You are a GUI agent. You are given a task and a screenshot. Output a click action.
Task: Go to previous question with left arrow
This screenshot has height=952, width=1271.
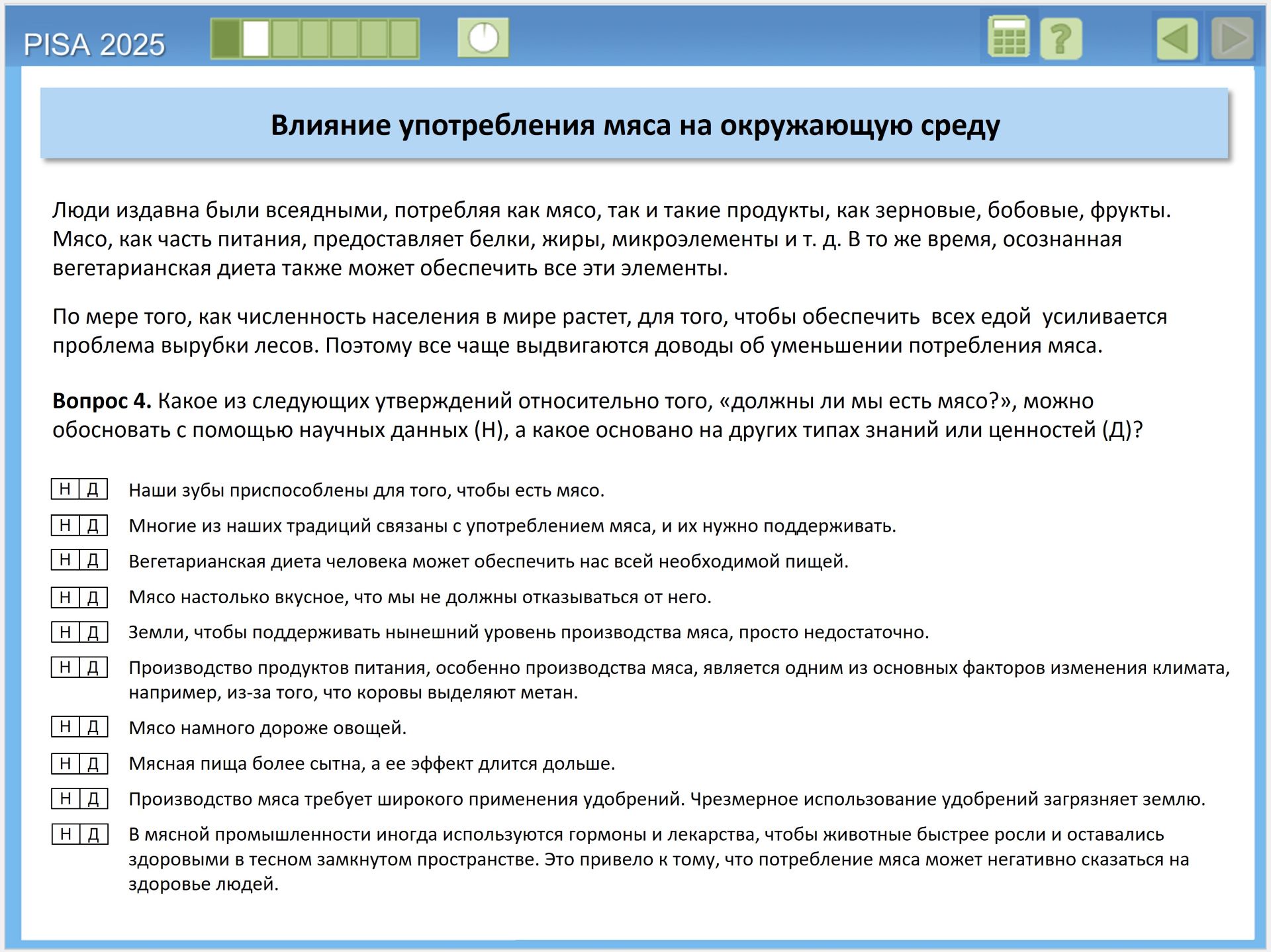(1177, 38)
